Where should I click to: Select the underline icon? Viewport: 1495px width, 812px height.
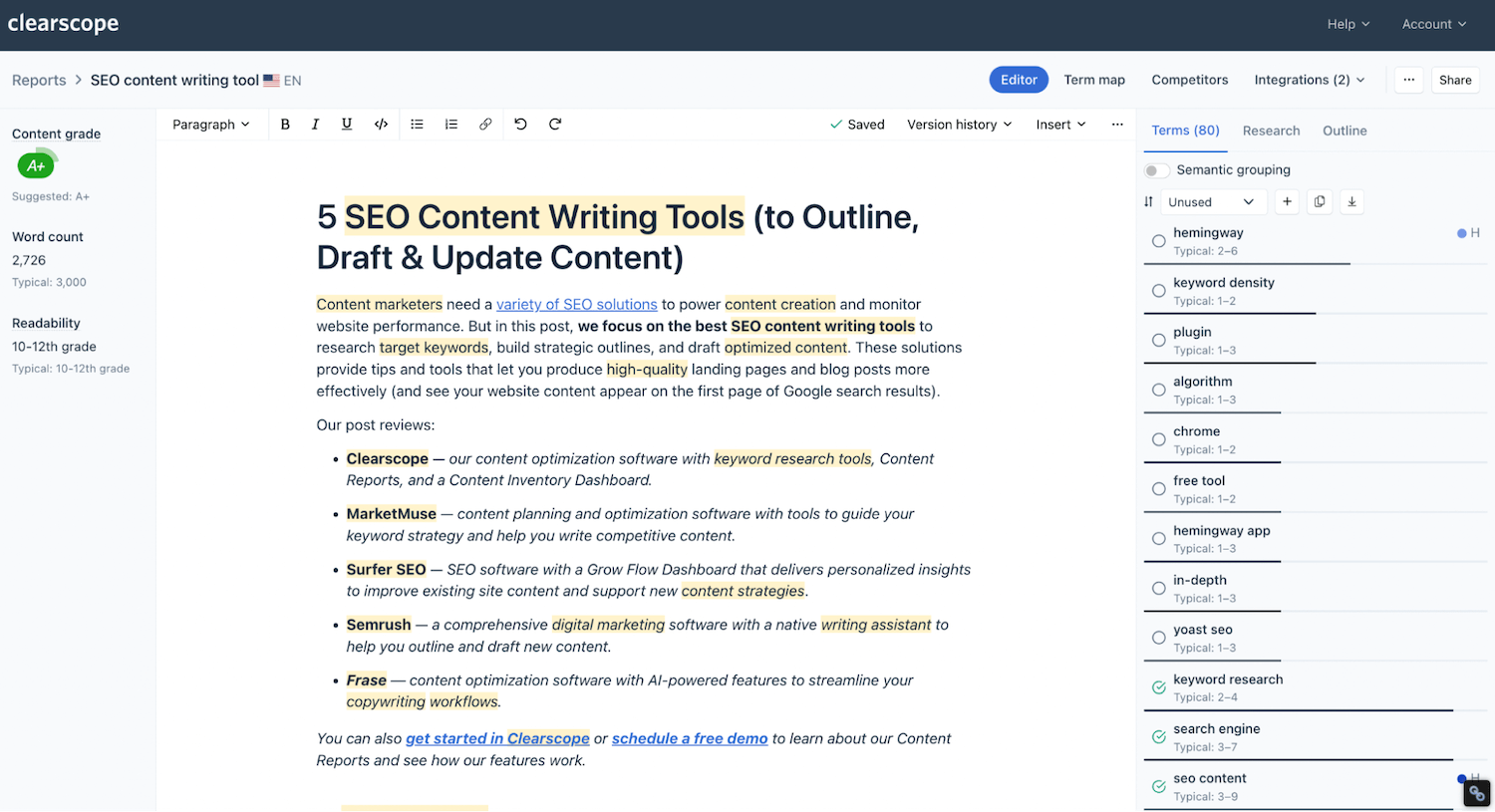pyautogui.click(x=347, y=124)
